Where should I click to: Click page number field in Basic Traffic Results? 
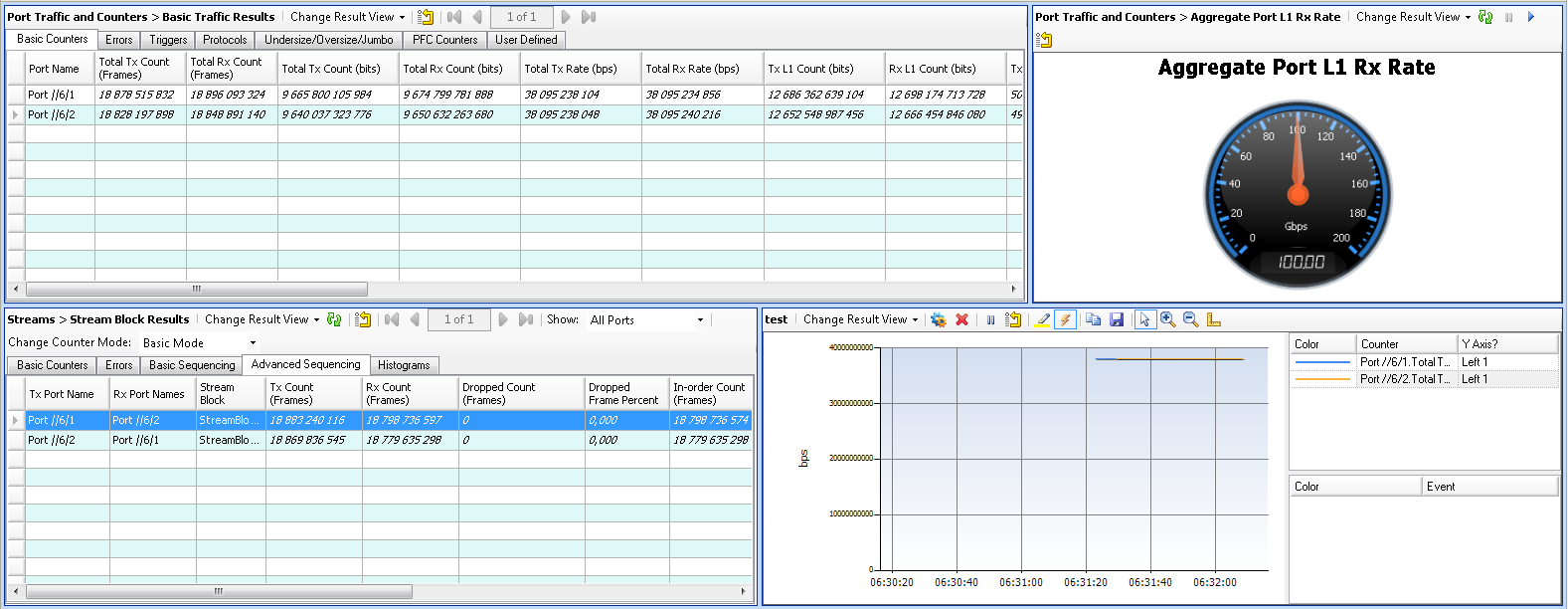coord(521,17)
